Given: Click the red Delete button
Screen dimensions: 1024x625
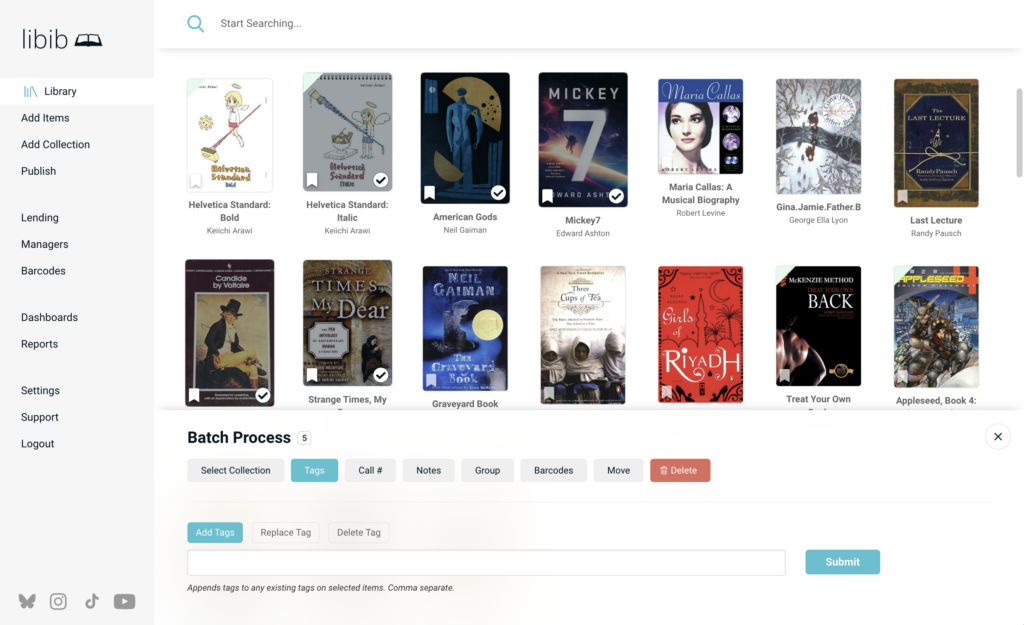Looking at the screenshot, I should (x=680, y=470).
